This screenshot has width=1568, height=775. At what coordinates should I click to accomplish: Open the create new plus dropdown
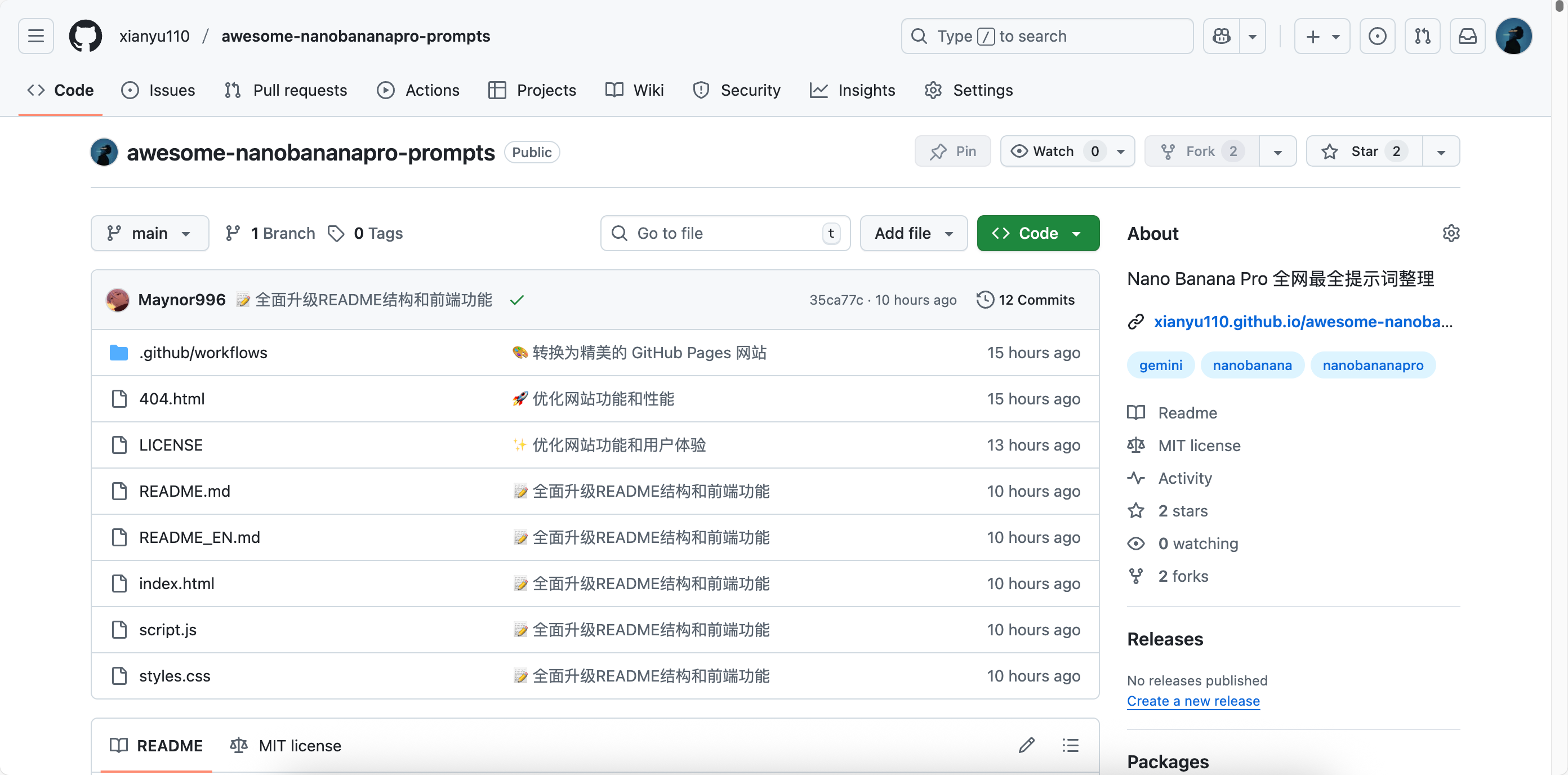point(1322,36)
